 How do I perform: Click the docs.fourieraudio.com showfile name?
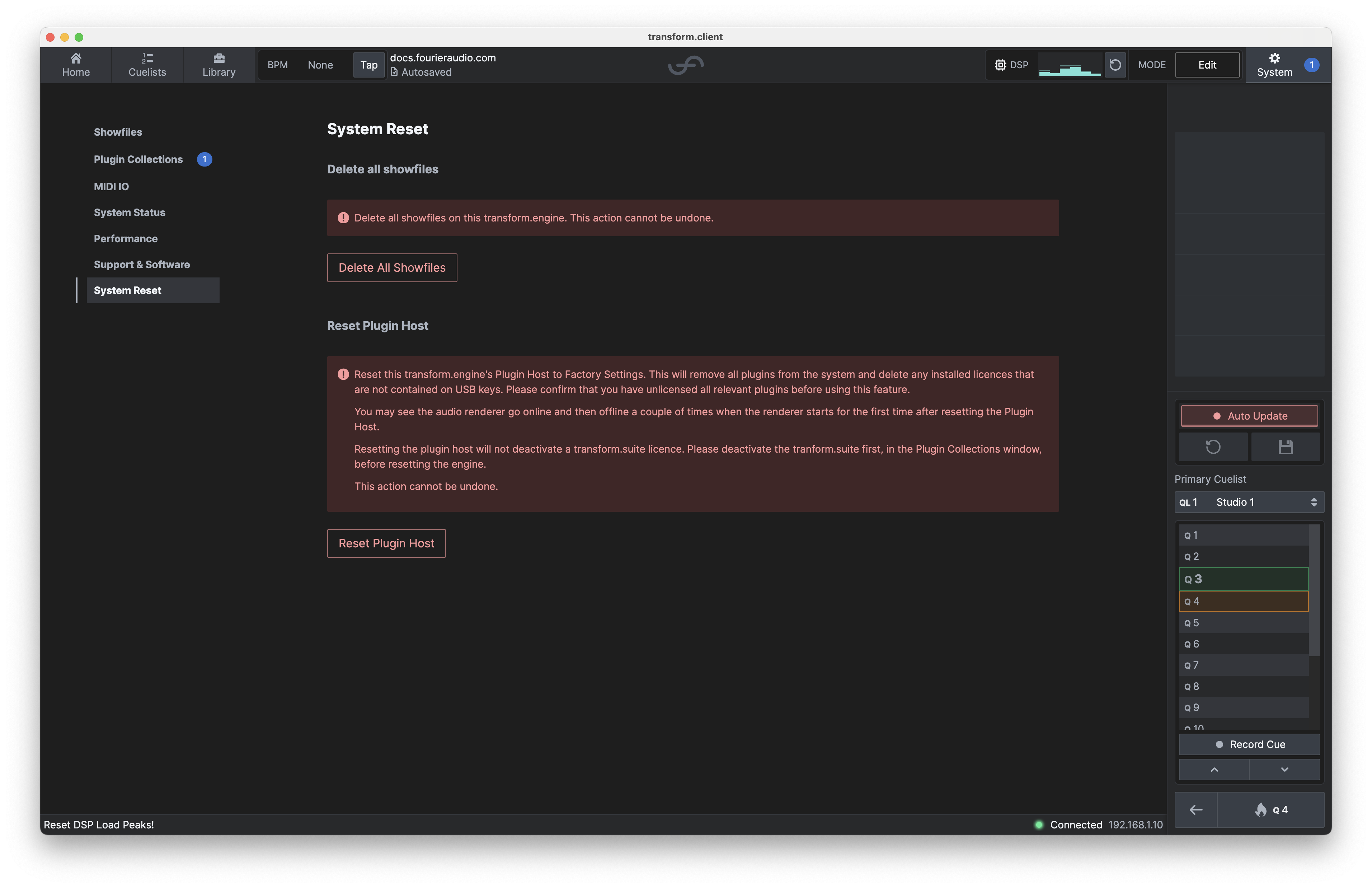click(442, 58)
